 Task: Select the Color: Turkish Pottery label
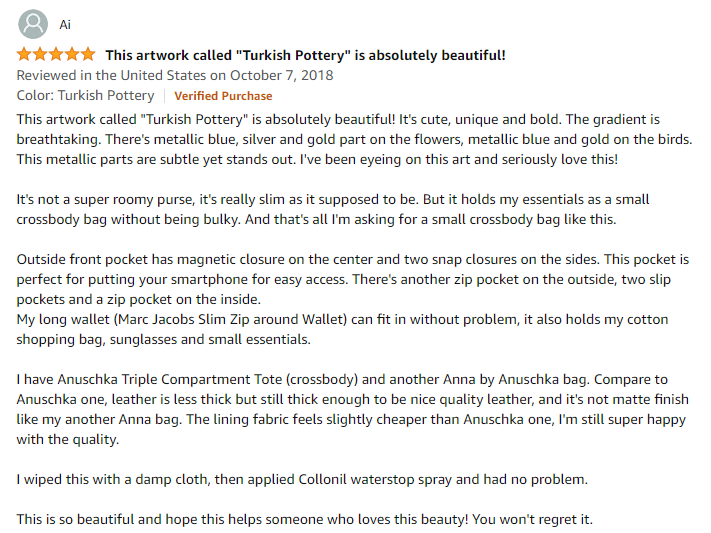86,96
